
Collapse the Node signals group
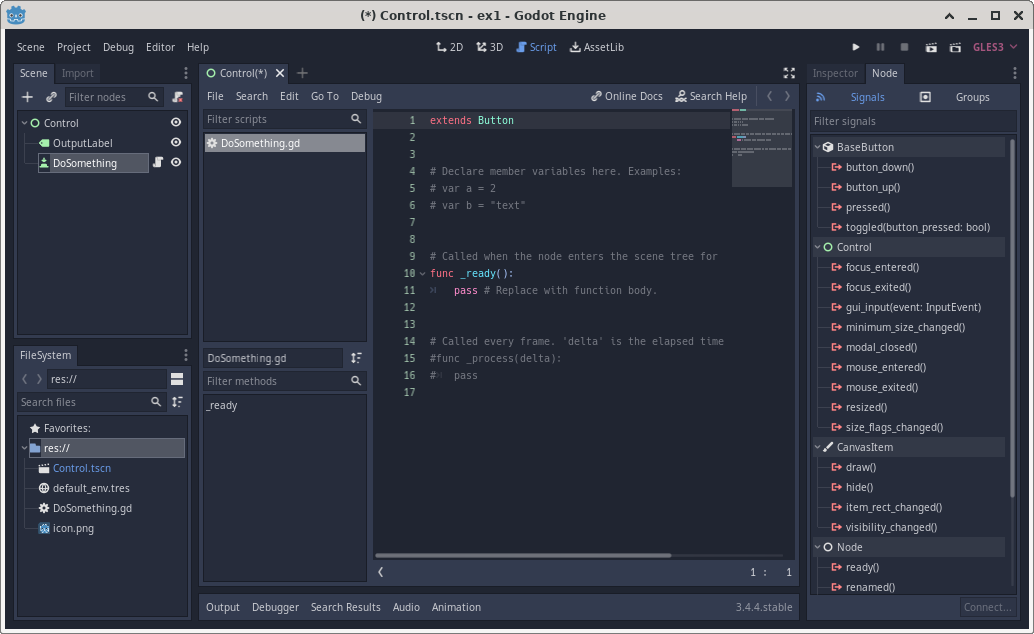coord(818,547)
